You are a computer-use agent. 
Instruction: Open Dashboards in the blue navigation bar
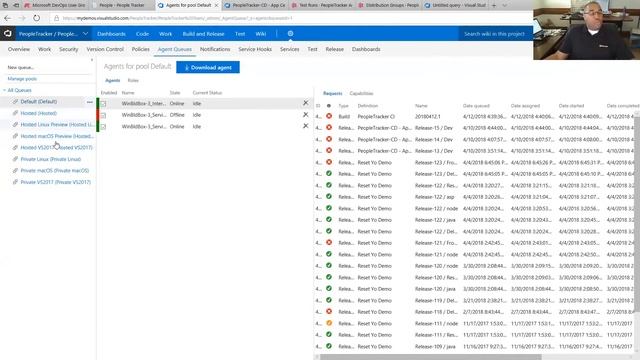[x=111, y=34]
